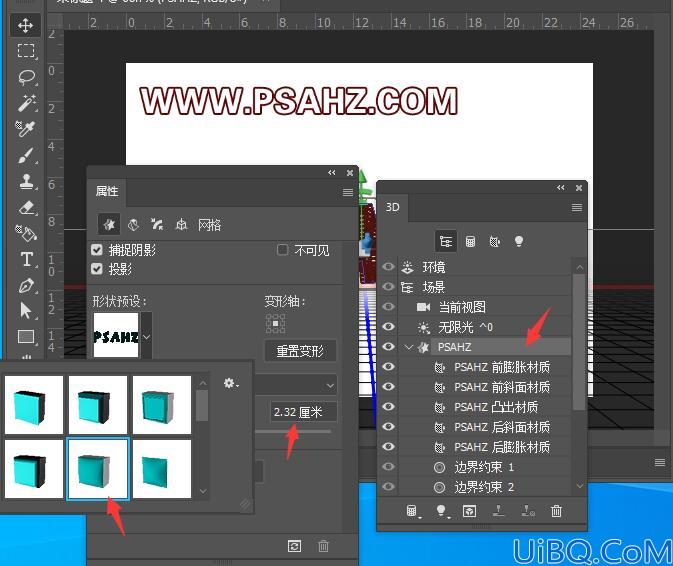Select the Eyedropper tool
673x566 pixels.
pyautogui.click(x=26, y=128)
